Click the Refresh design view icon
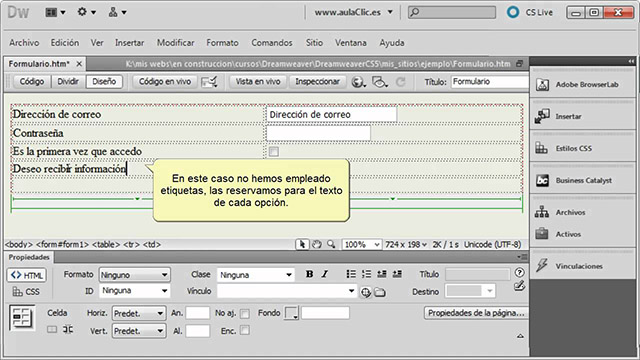The image size is (640, 360). coord(401,82)
